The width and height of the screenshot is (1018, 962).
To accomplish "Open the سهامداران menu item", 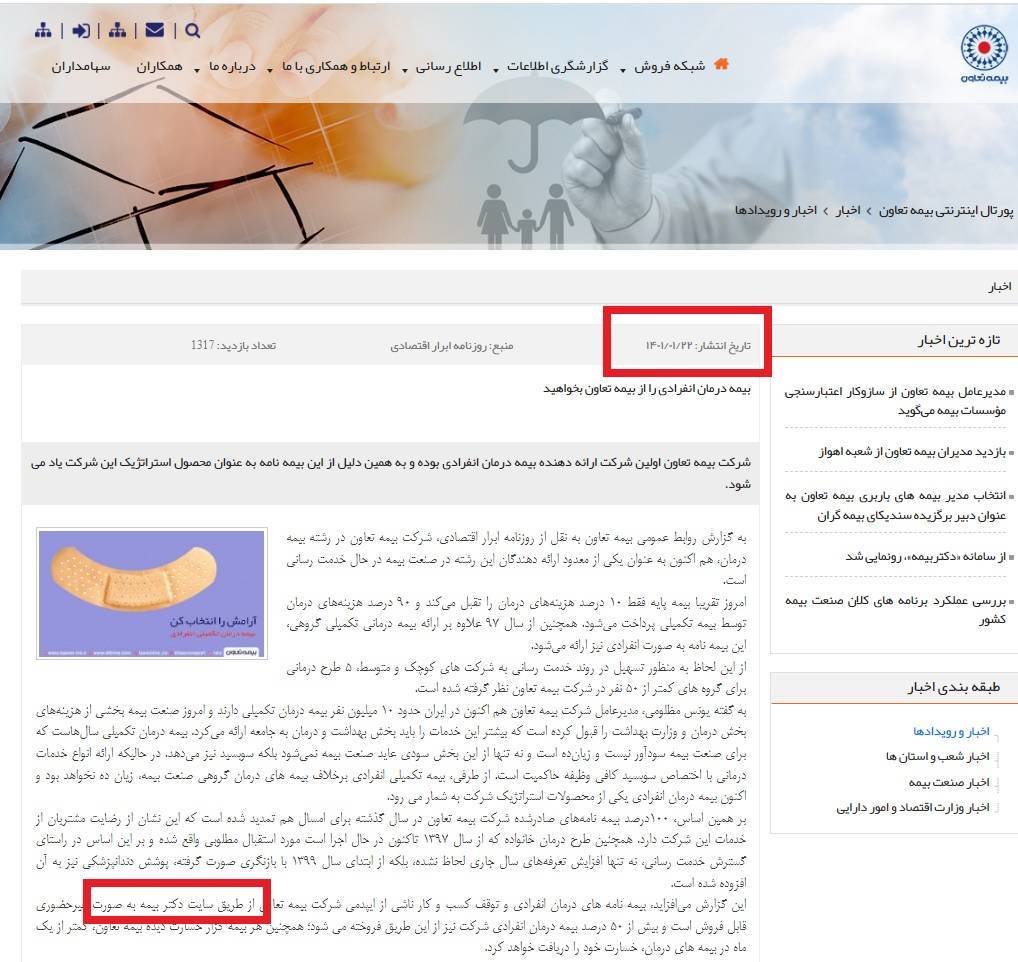I will coord(81,66).
